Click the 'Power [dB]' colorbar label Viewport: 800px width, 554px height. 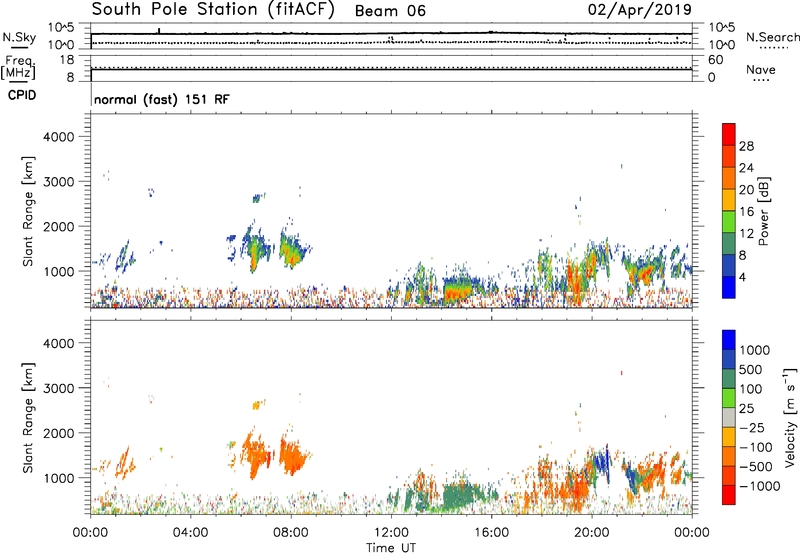[x=764, y=211]
